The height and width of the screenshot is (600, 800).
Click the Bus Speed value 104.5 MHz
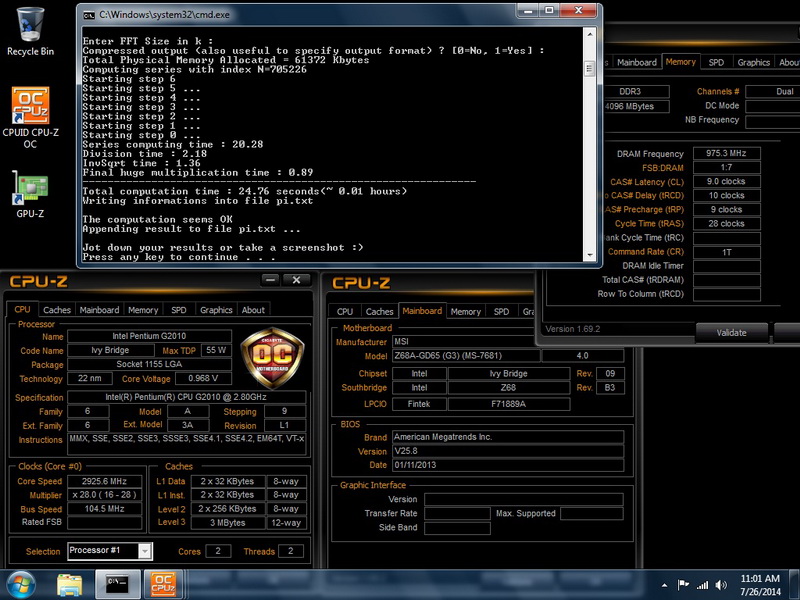pyautogui.click(x=104, y=509)
